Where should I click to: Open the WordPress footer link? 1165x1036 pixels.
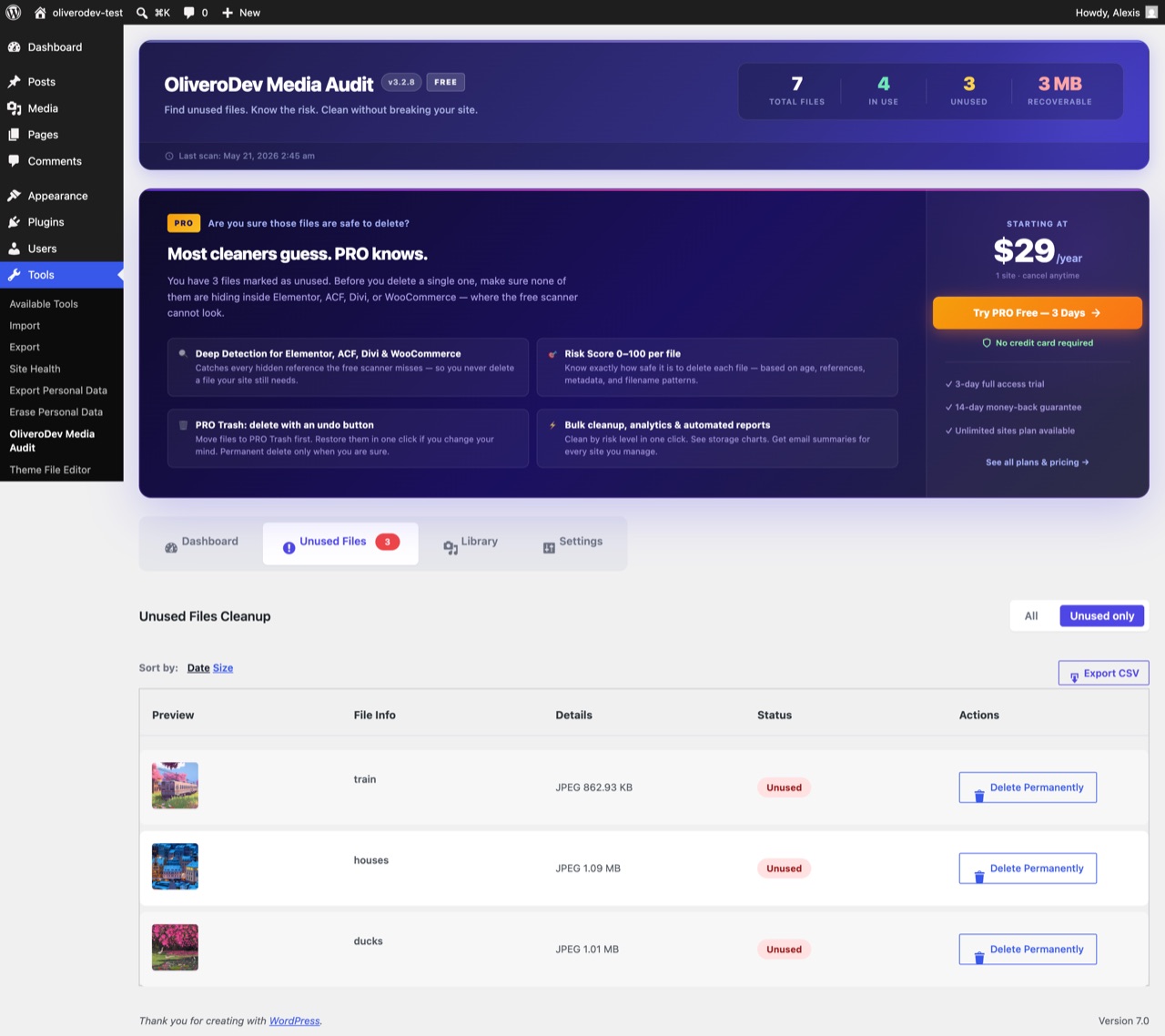point(294,1021)
